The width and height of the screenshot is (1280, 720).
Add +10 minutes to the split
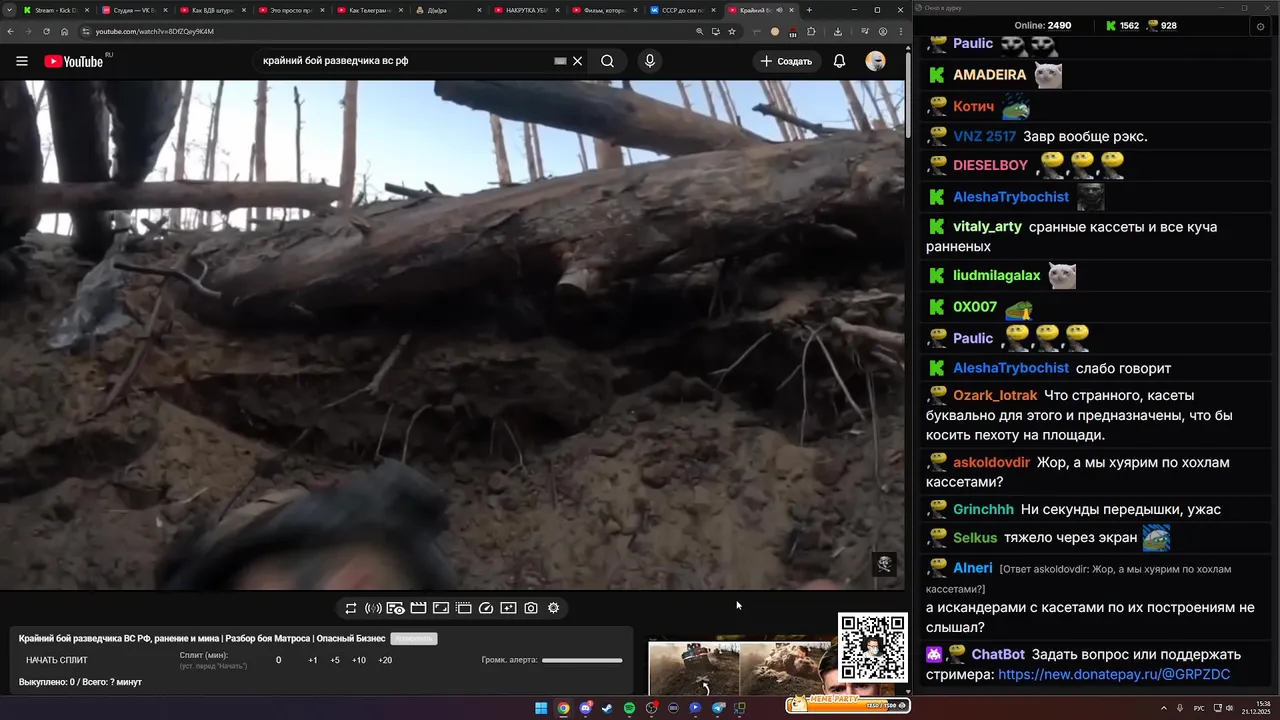point(359,660)
